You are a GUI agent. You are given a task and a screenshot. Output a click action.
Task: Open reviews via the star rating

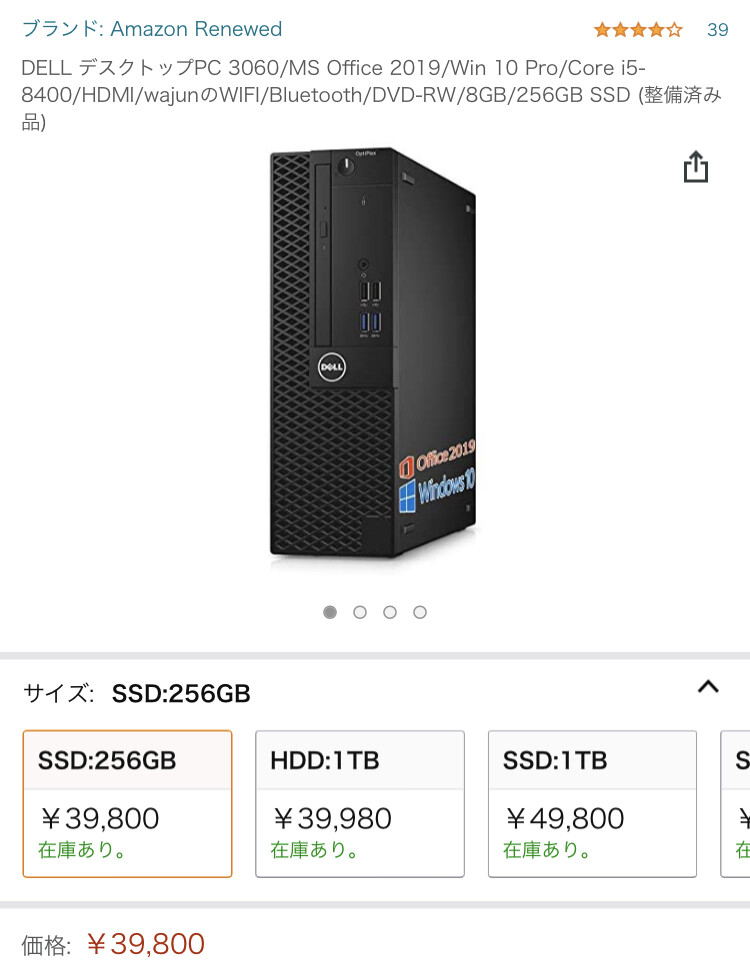638,30
